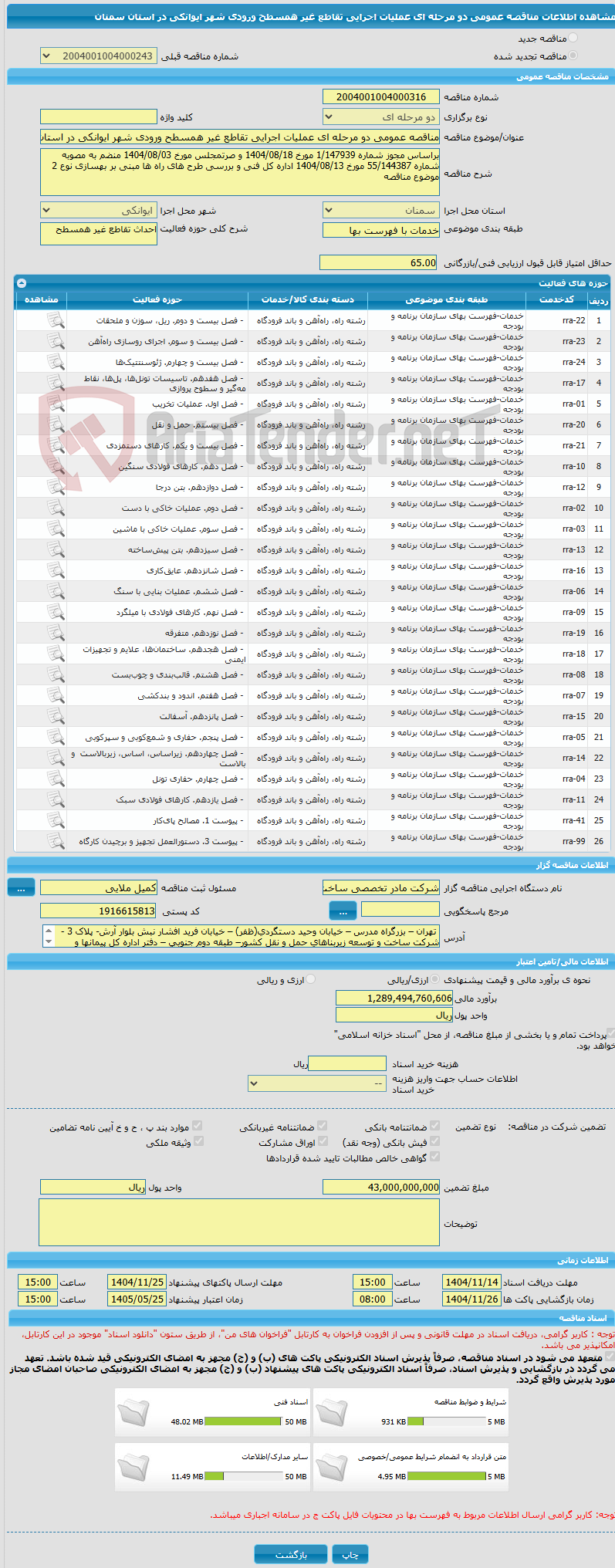Select ارزی و ریالی radio option
This screenshot has width=615, height=1568.
point(311,979)
